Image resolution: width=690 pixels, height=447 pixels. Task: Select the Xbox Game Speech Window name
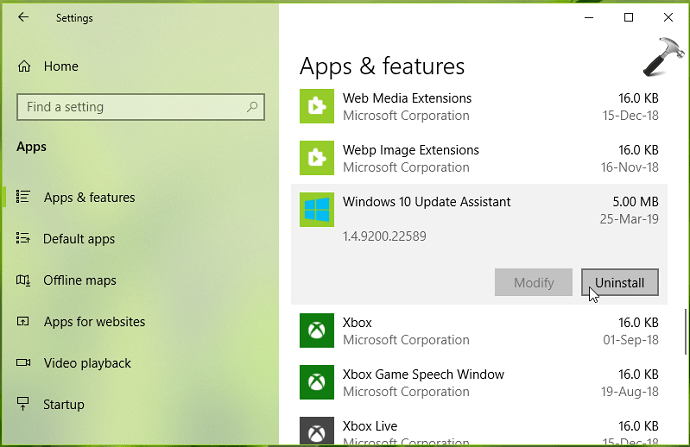pyautogui.click(x=423, y=374)
